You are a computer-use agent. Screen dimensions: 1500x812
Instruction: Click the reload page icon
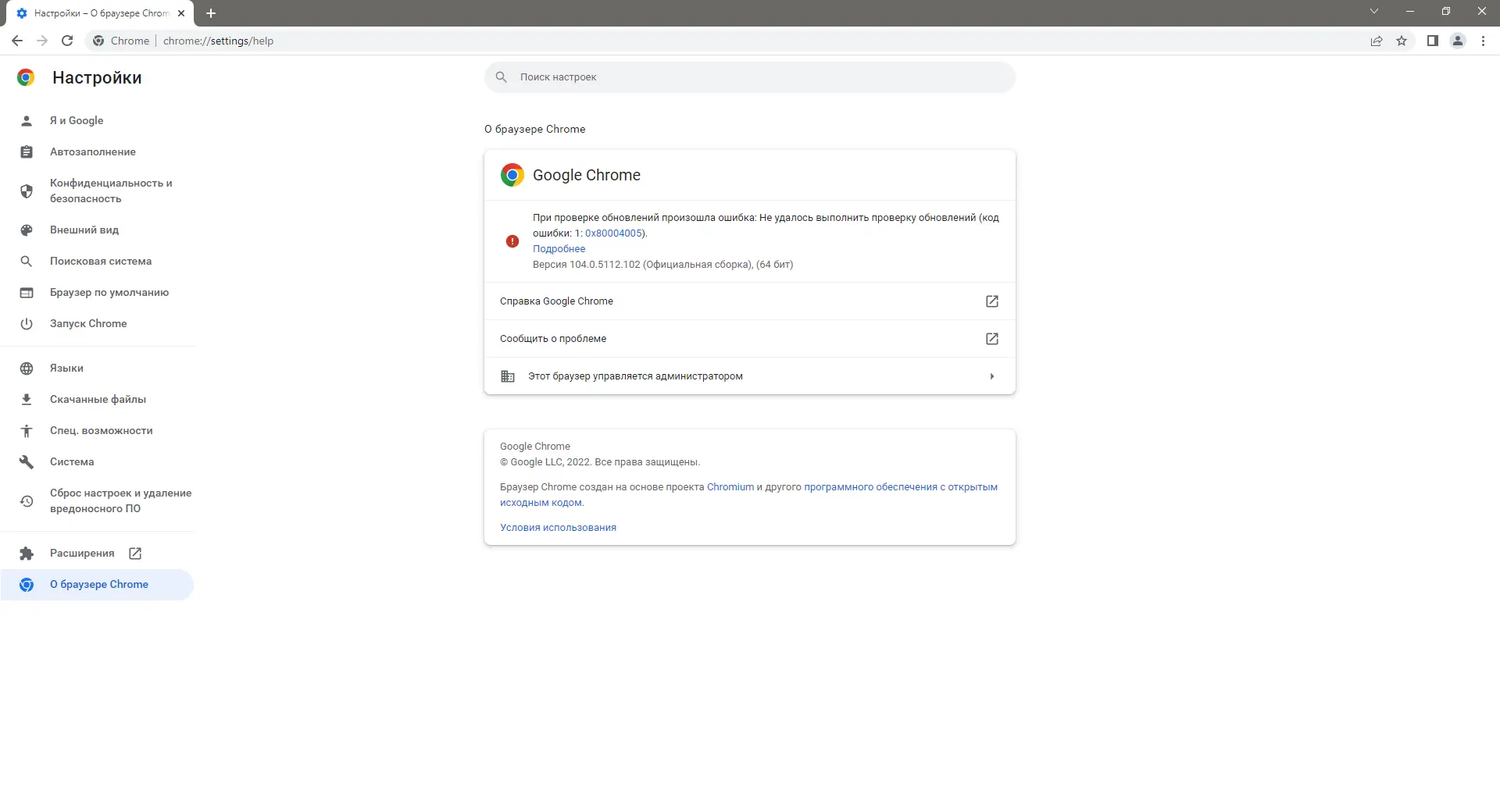(67, 41)
